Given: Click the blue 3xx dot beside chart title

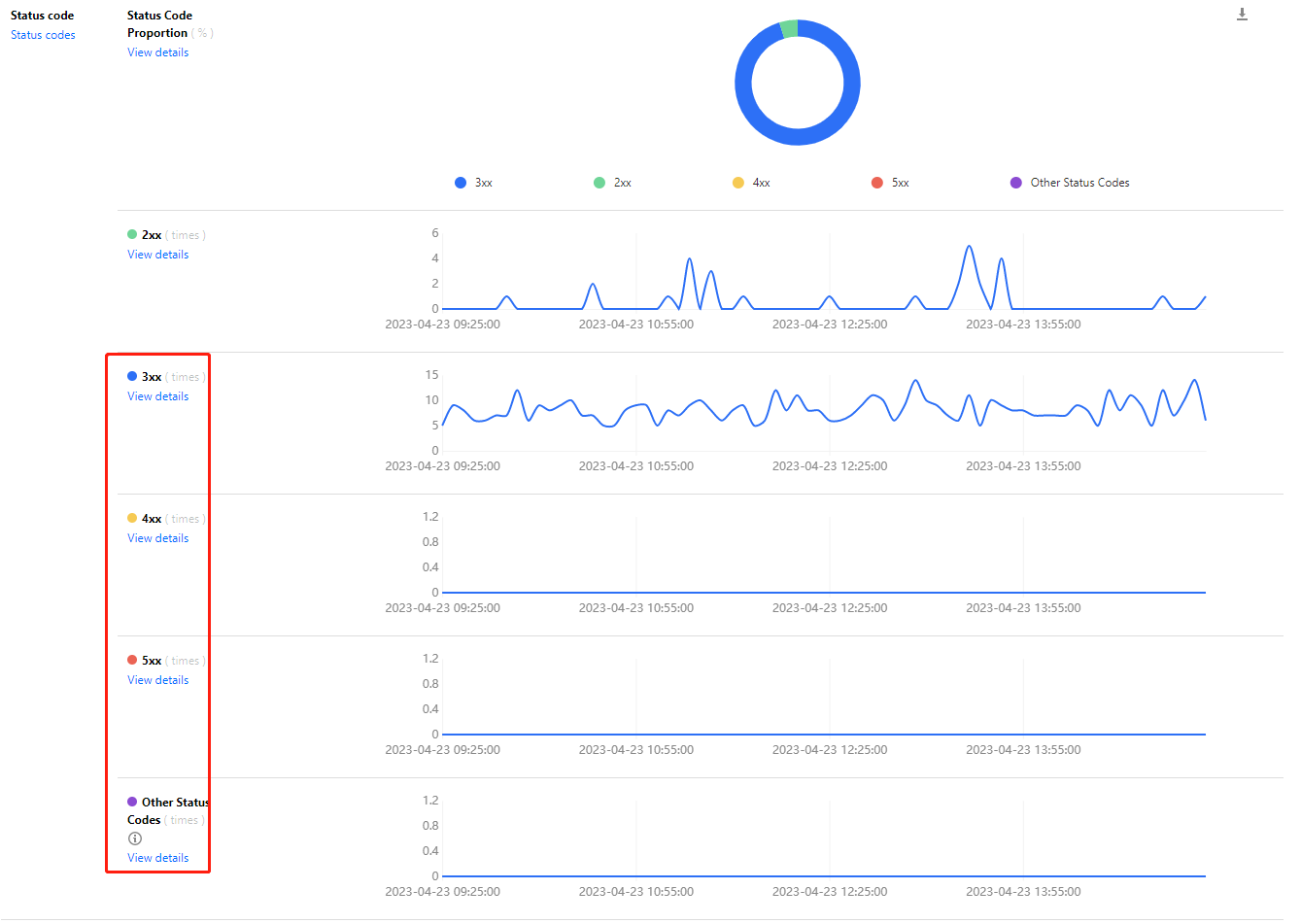Looking at the screenshot, I should (132, 376).
